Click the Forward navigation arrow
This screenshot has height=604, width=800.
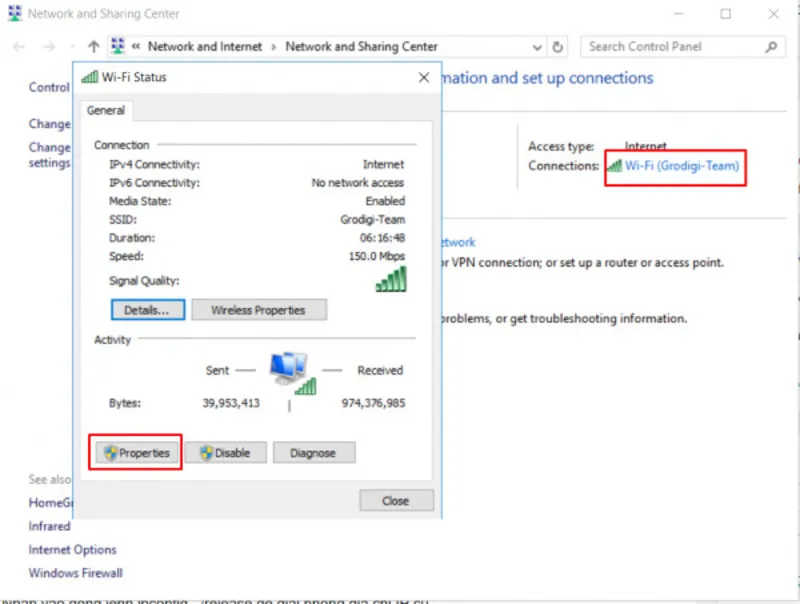point(48,47)
